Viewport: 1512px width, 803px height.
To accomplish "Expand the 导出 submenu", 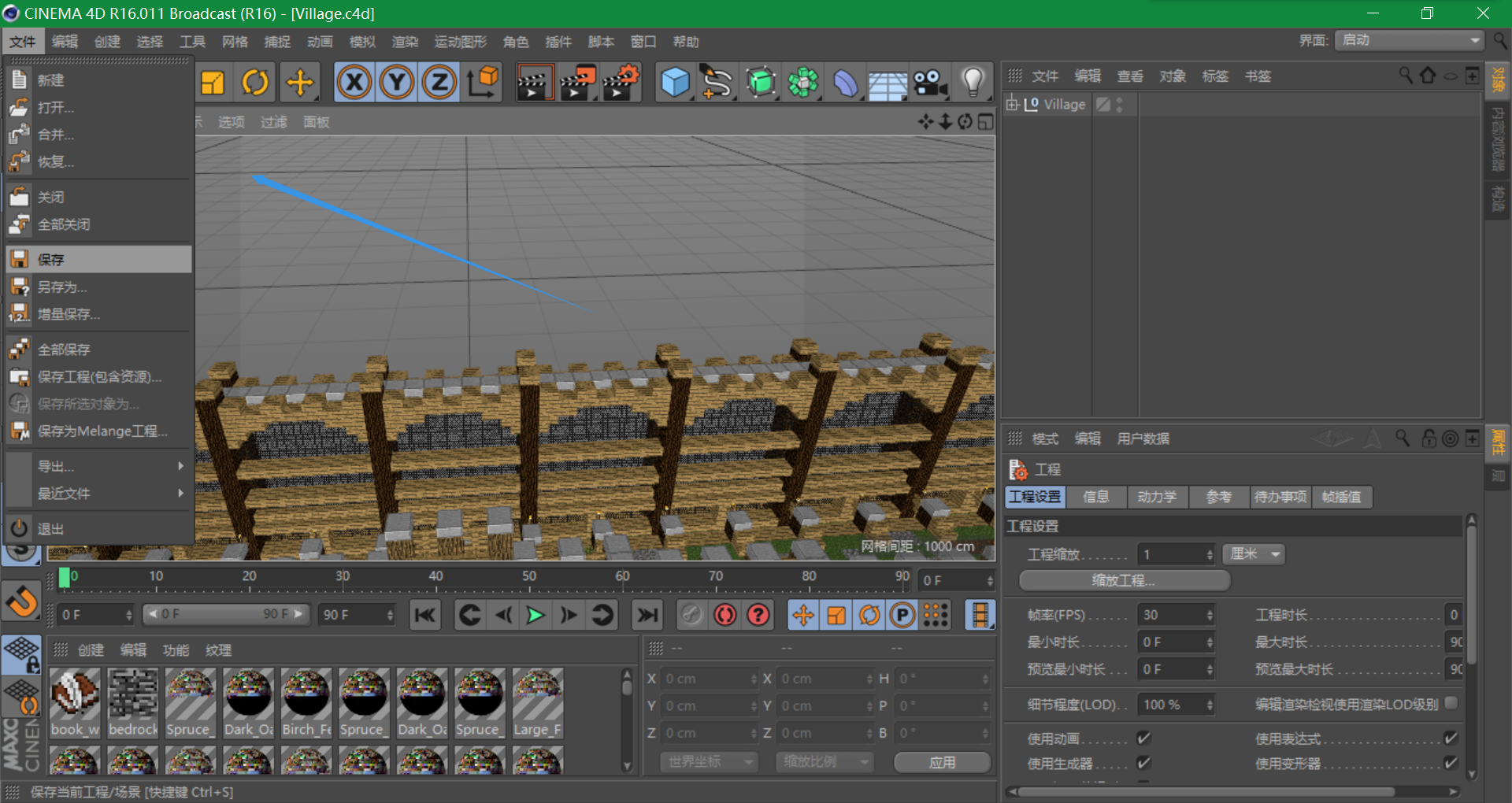I will click(x=99, y=466).
